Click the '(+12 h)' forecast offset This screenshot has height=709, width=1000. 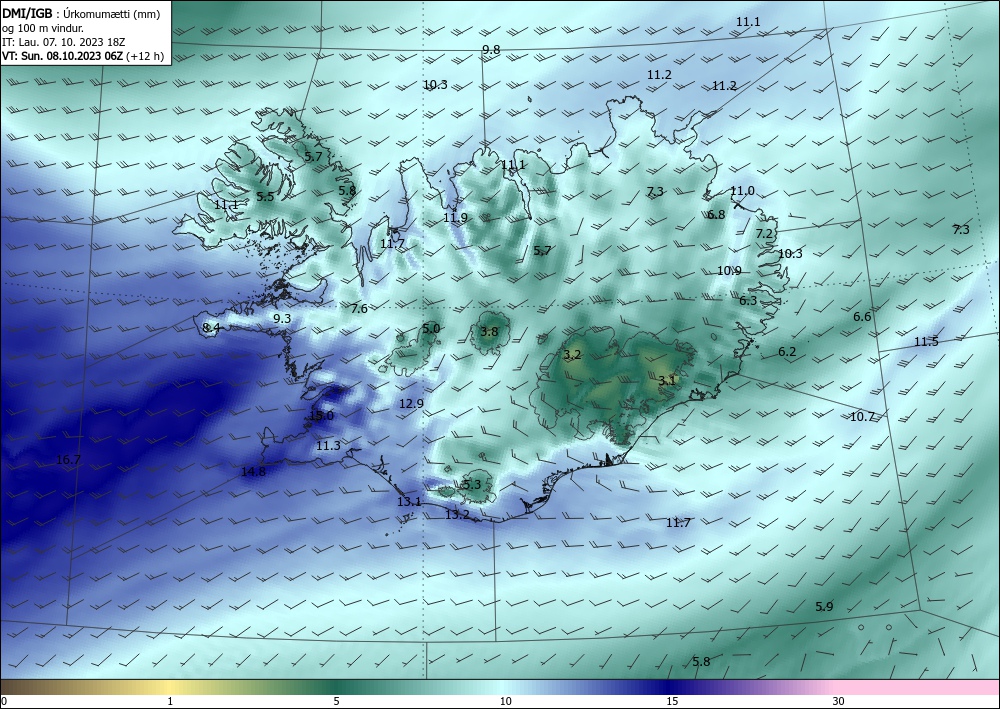[x=145, y=56]
